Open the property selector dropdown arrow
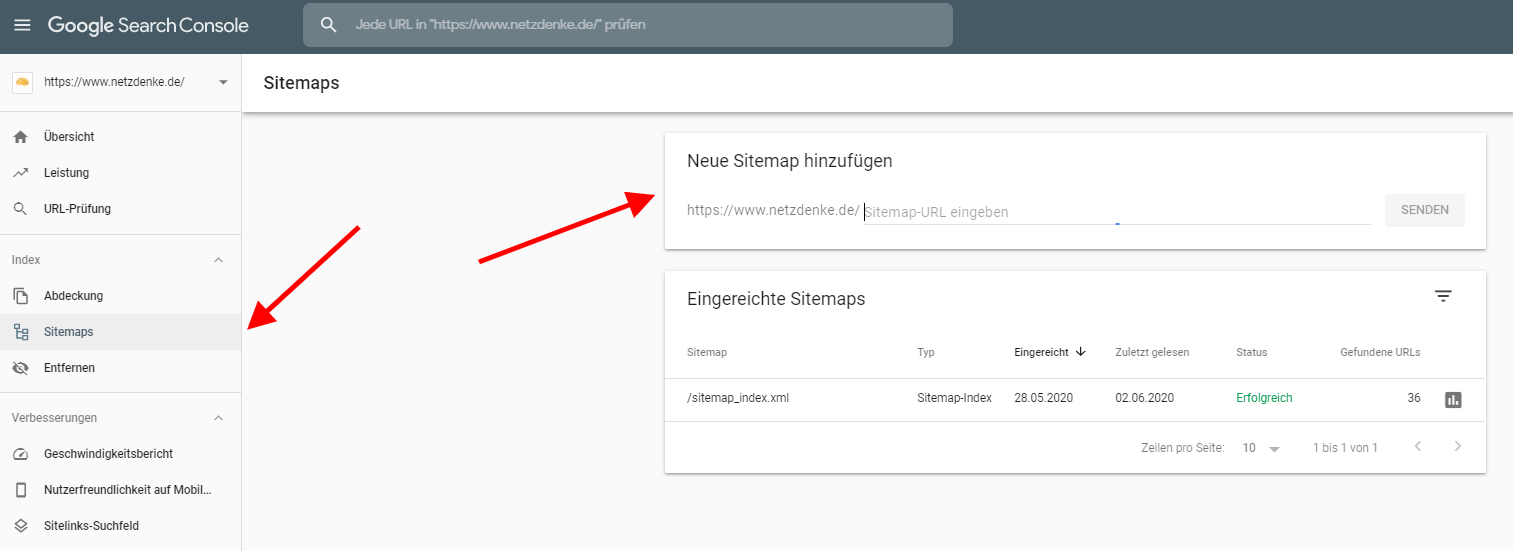The height and width of the screenshot is (551, 1513). [x=223, y=82]
